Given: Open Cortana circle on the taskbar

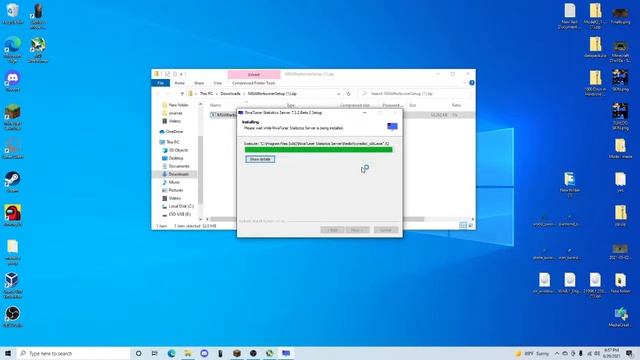Looking at the screenshot, I should tap(138, 353).
